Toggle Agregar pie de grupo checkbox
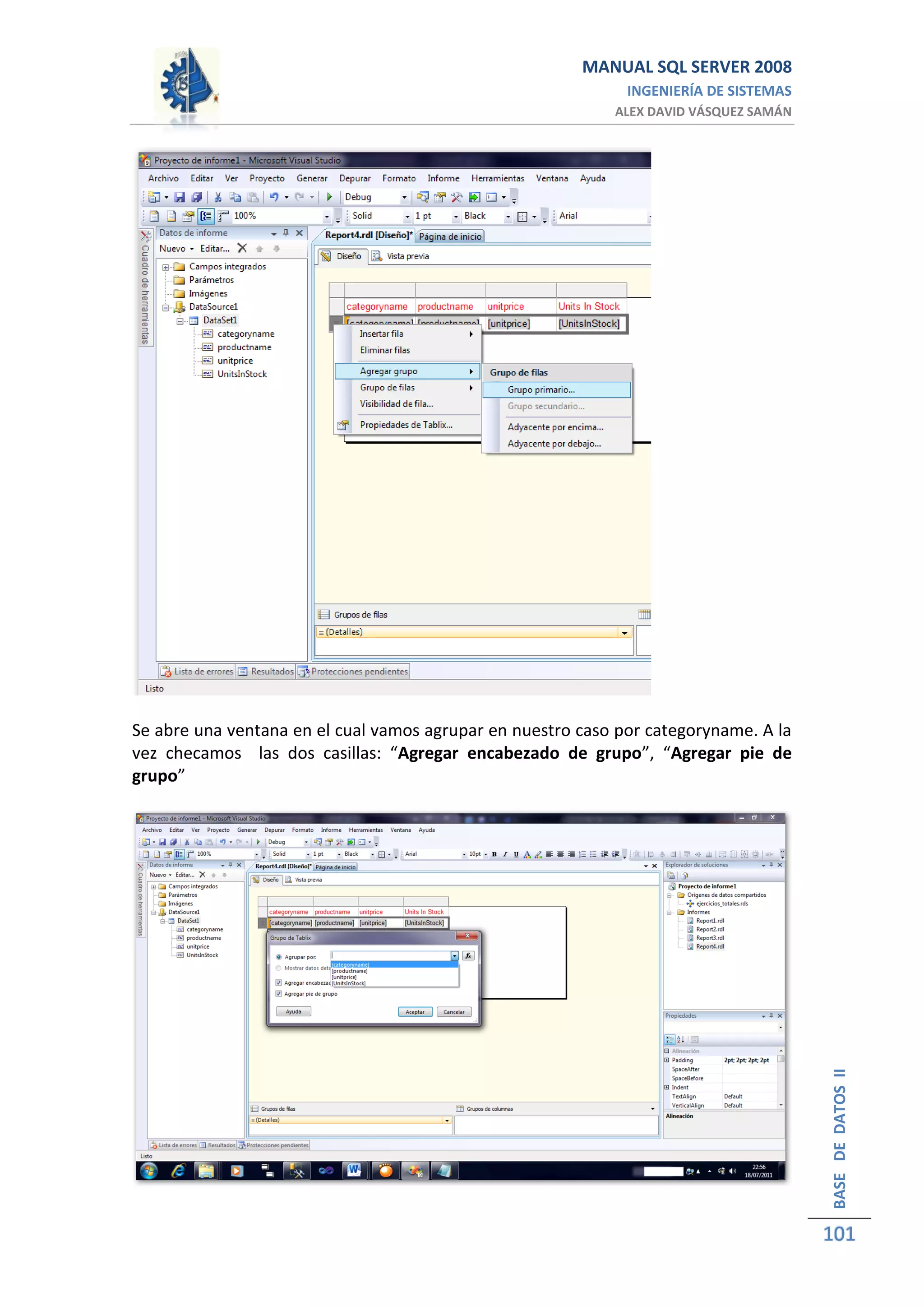The height and width of the screenshot is (1307, 924). (278, 994)
